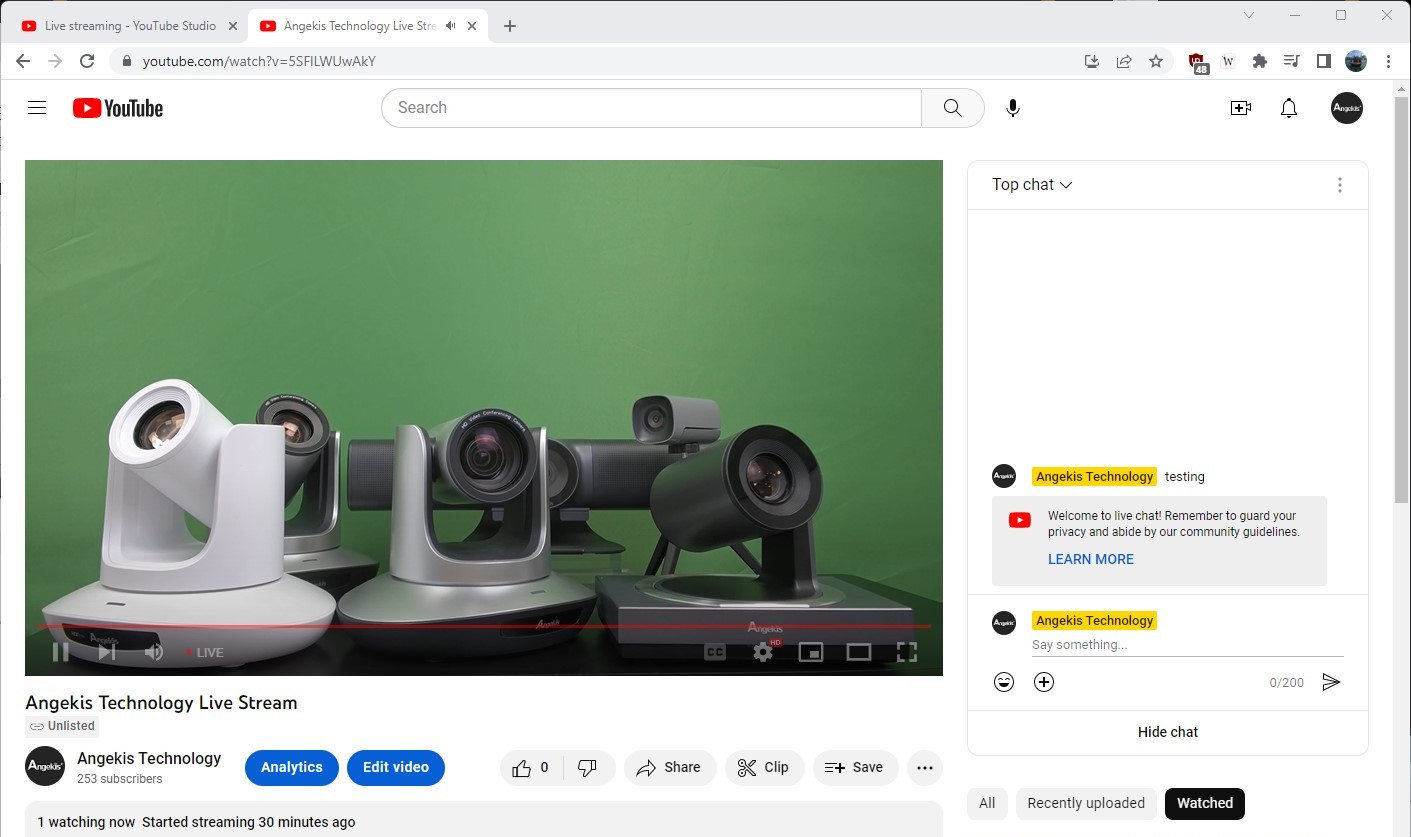Open the emoji picker in live chat

[x=1003, y=681]
